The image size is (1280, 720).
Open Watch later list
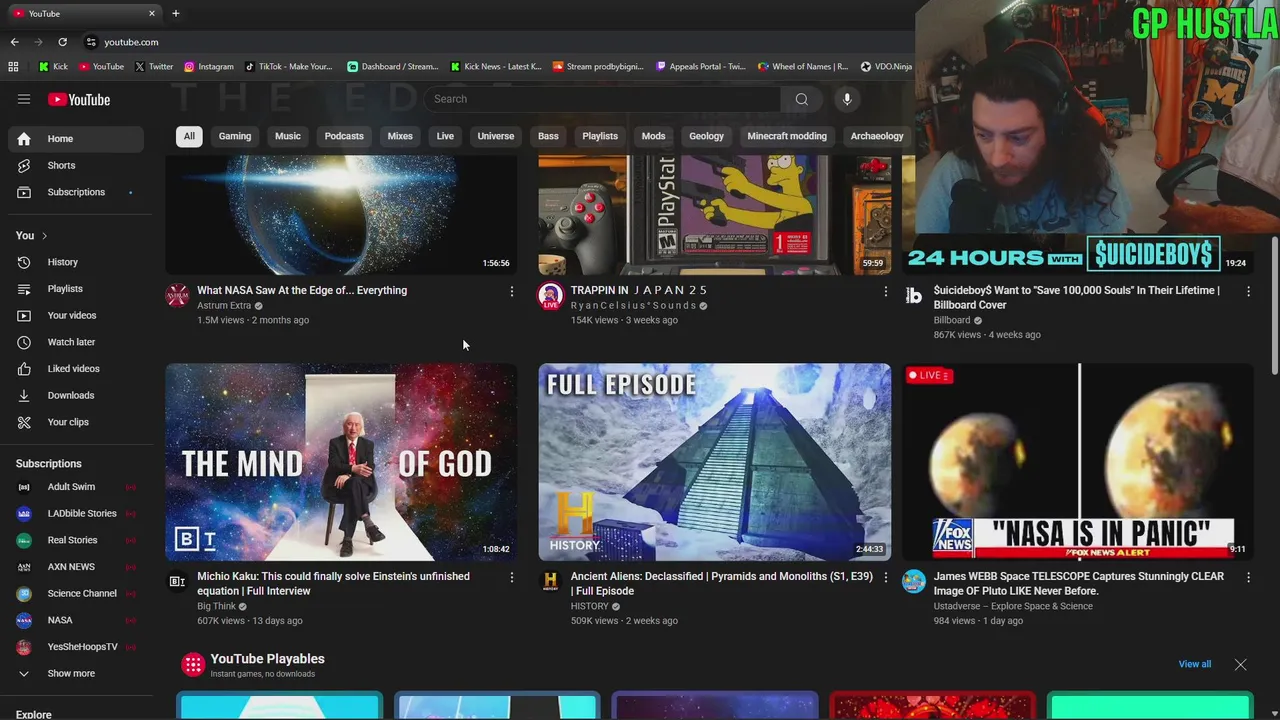[78, 342]
